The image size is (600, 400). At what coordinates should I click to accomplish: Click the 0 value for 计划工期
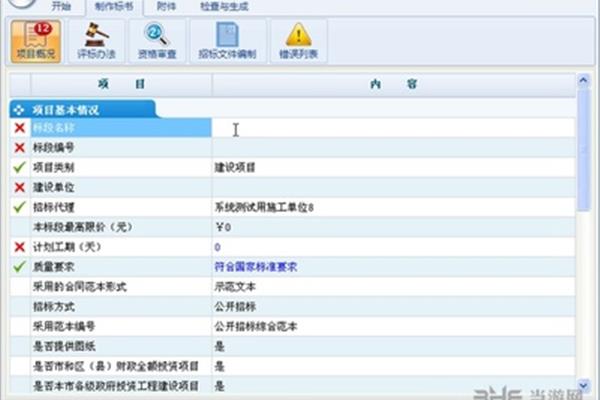(x=217, y=247)
